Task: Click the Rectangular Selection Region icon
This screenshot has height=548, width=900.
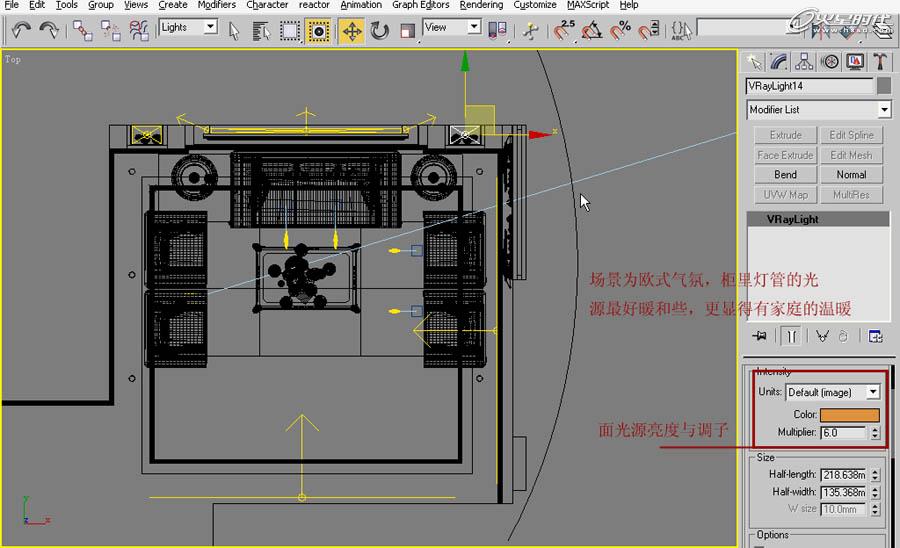Action: [290, 30]
